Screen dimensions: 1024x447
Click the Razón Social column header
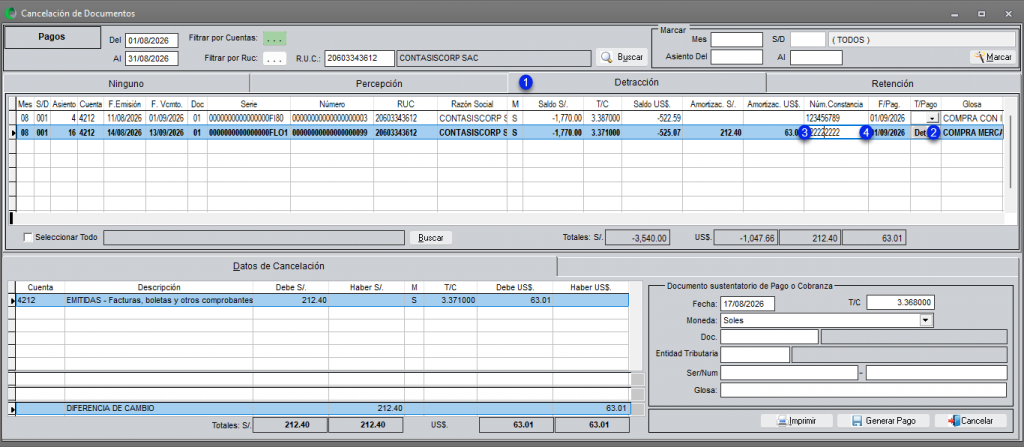(472, 104)
